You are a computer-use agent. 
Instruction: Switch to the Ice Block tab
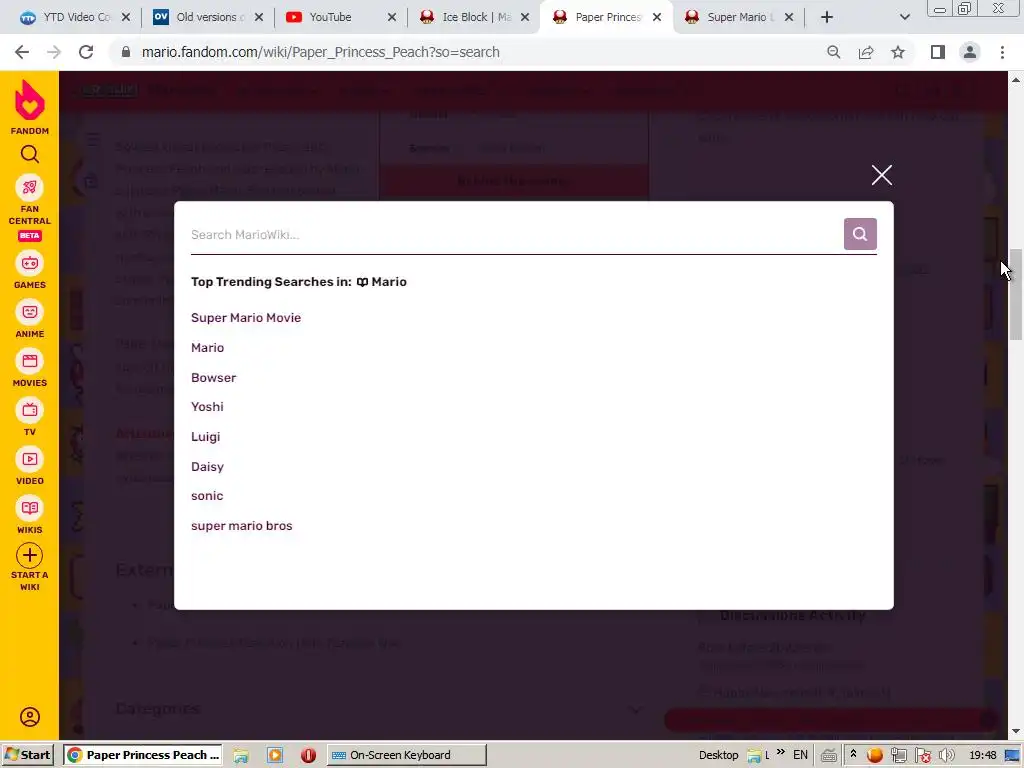click(x=473, y=17)
